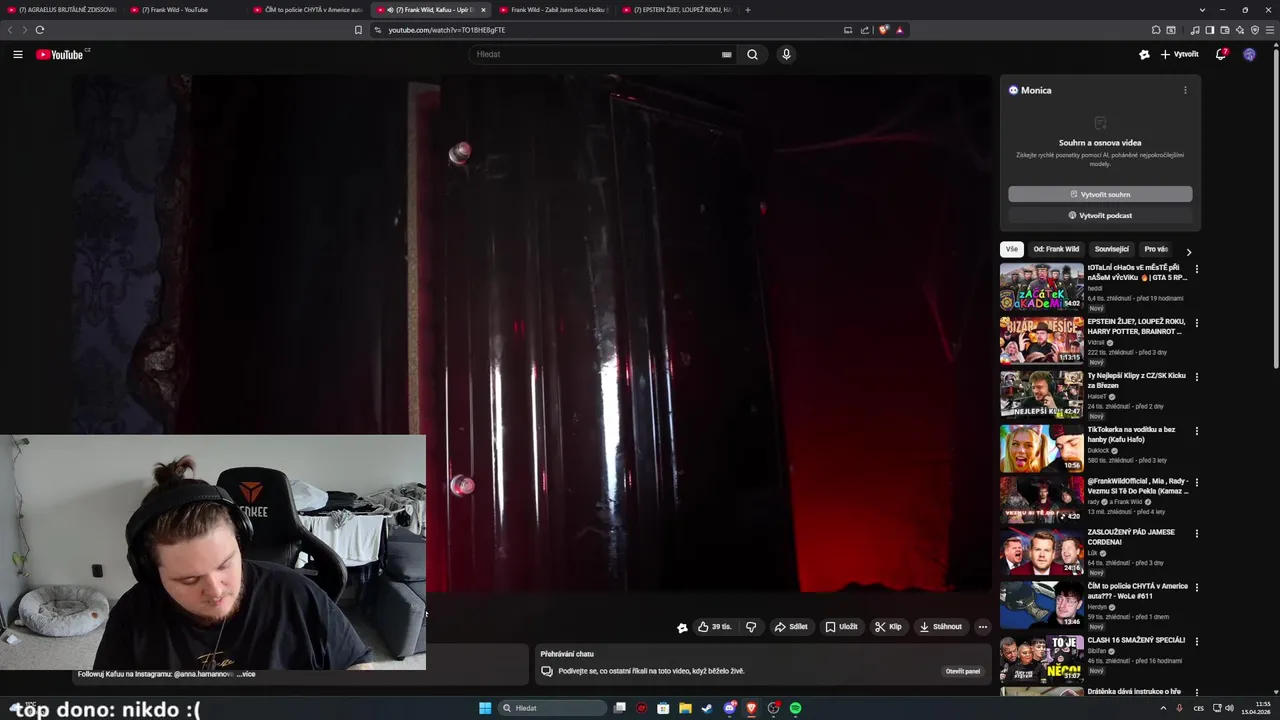This screenshot has width=1280, height=720.
Task: Click the Vytvořit create button
Action: pos(1179,54)
